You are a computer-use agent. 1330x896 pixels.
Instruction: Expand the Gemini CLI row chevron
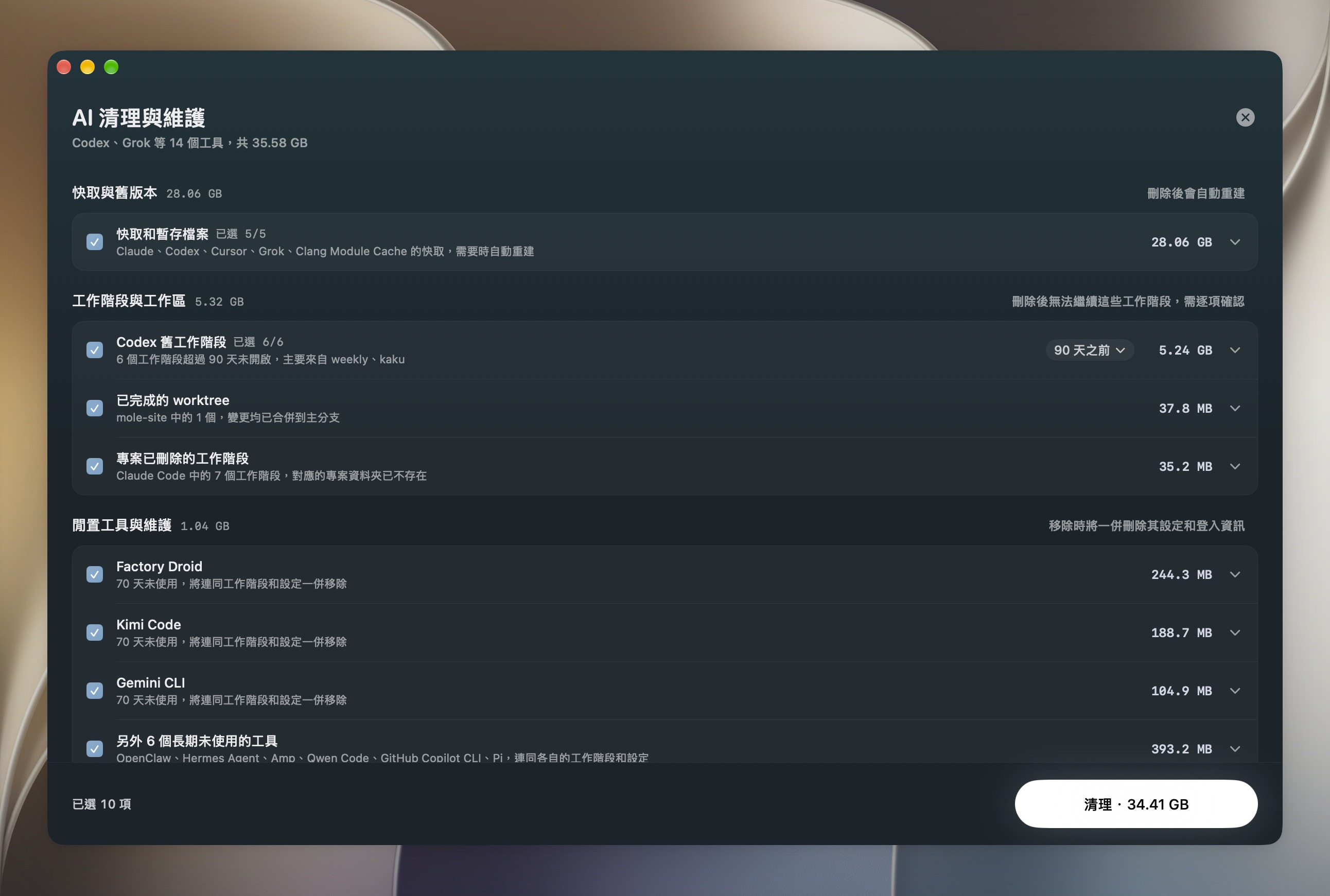(x=1235, y=692)
